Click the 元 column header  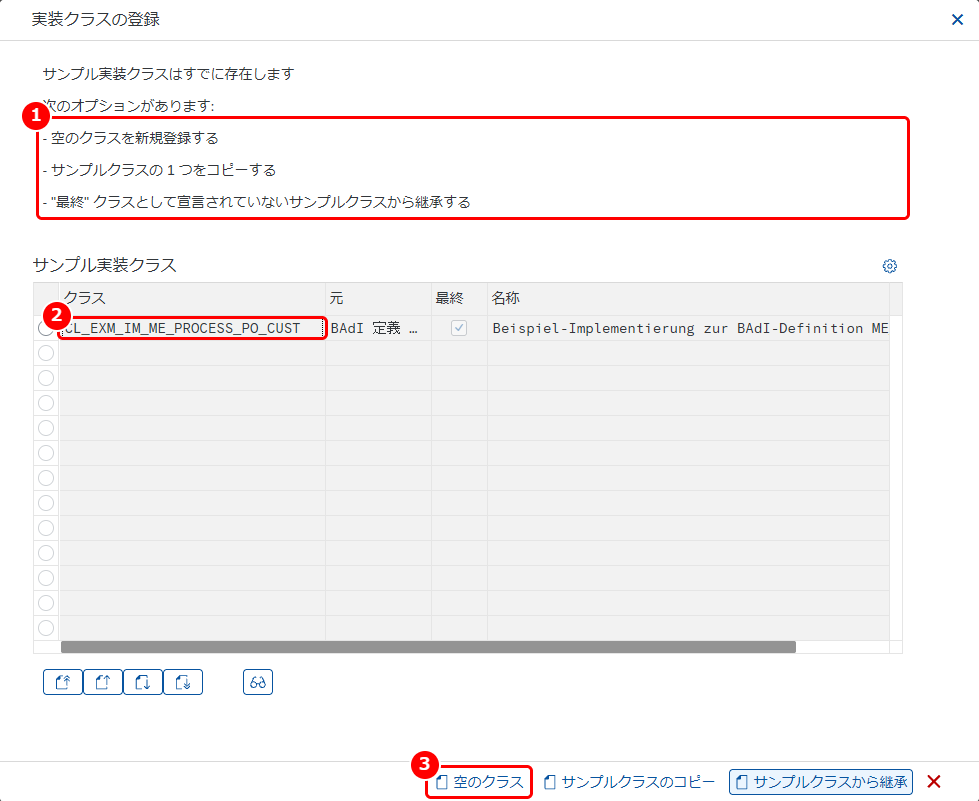tap(378, 298)
